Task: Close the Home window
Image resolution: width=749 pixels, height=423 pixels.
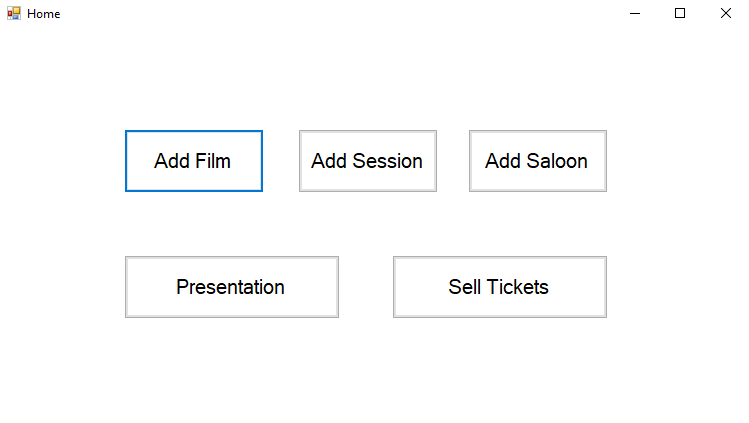Action: click(x=725, y=13)
